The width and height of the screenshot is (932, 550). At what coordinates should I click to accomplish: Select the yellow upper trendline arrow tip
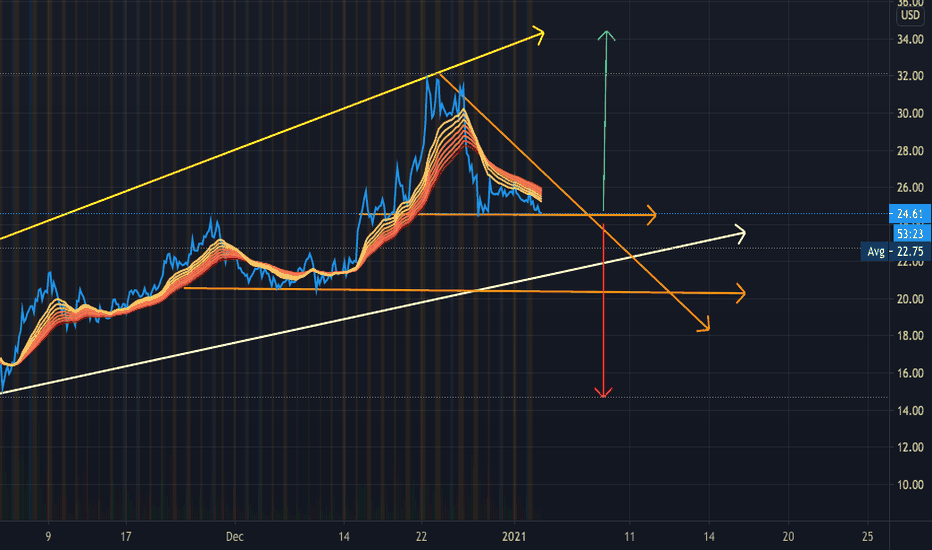tap(539, 35)
